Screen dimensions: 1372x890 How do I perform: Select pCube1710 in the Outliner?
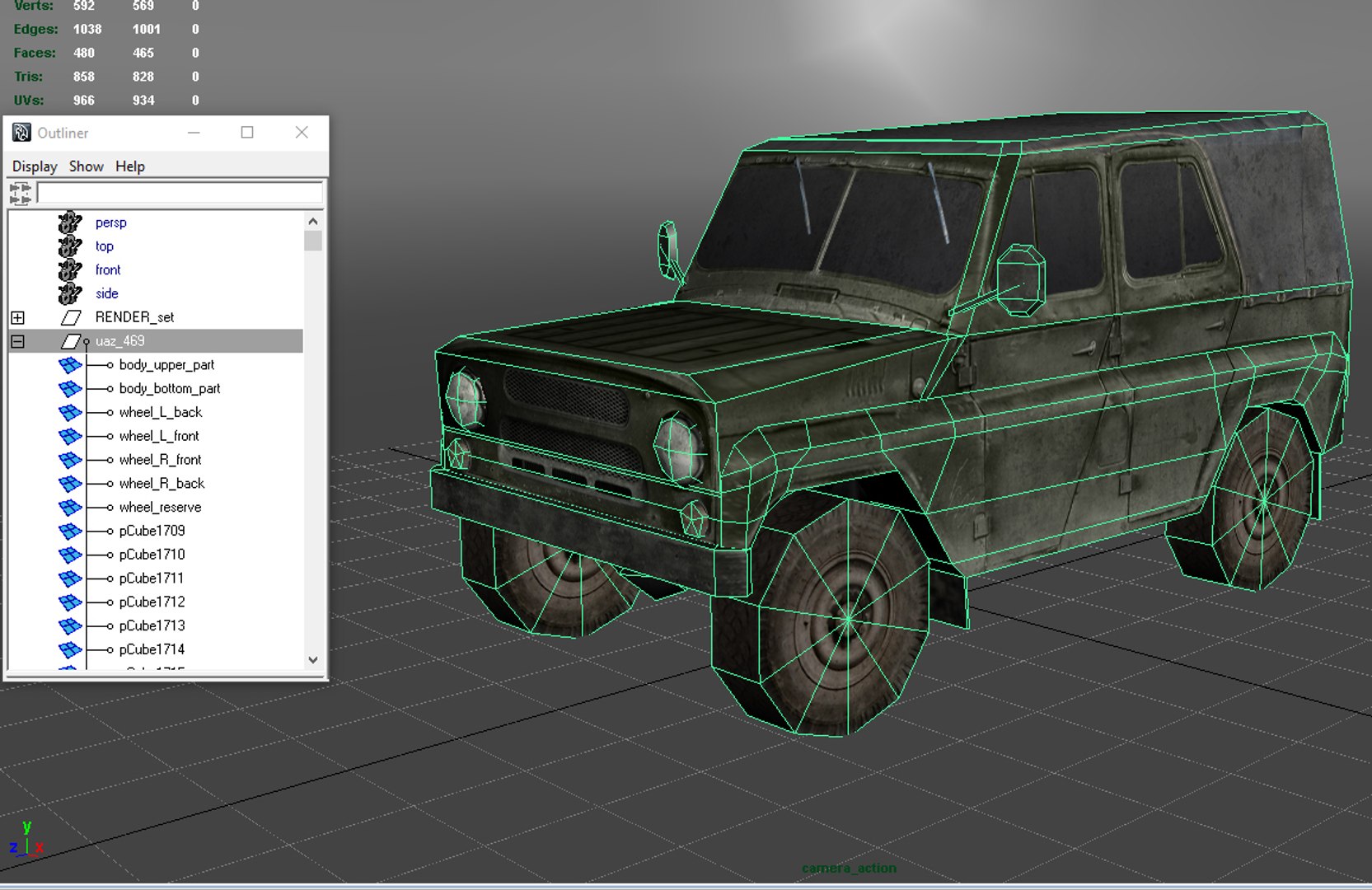click(x=152, y=555)
